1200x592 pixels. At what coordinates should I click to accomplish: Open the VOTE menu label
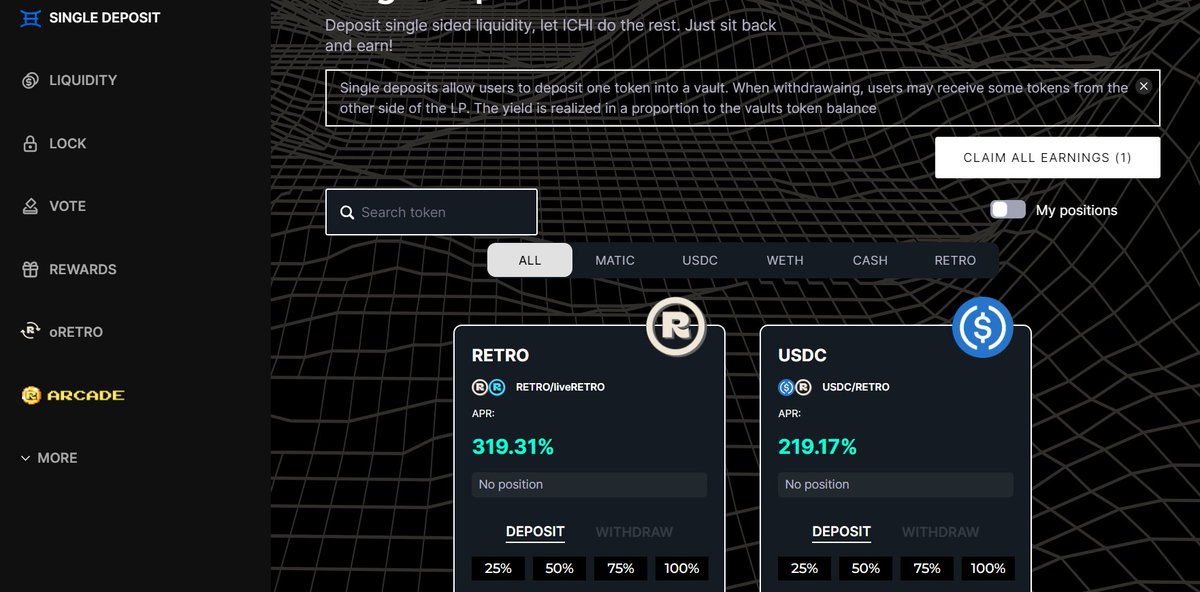point(68,206)
